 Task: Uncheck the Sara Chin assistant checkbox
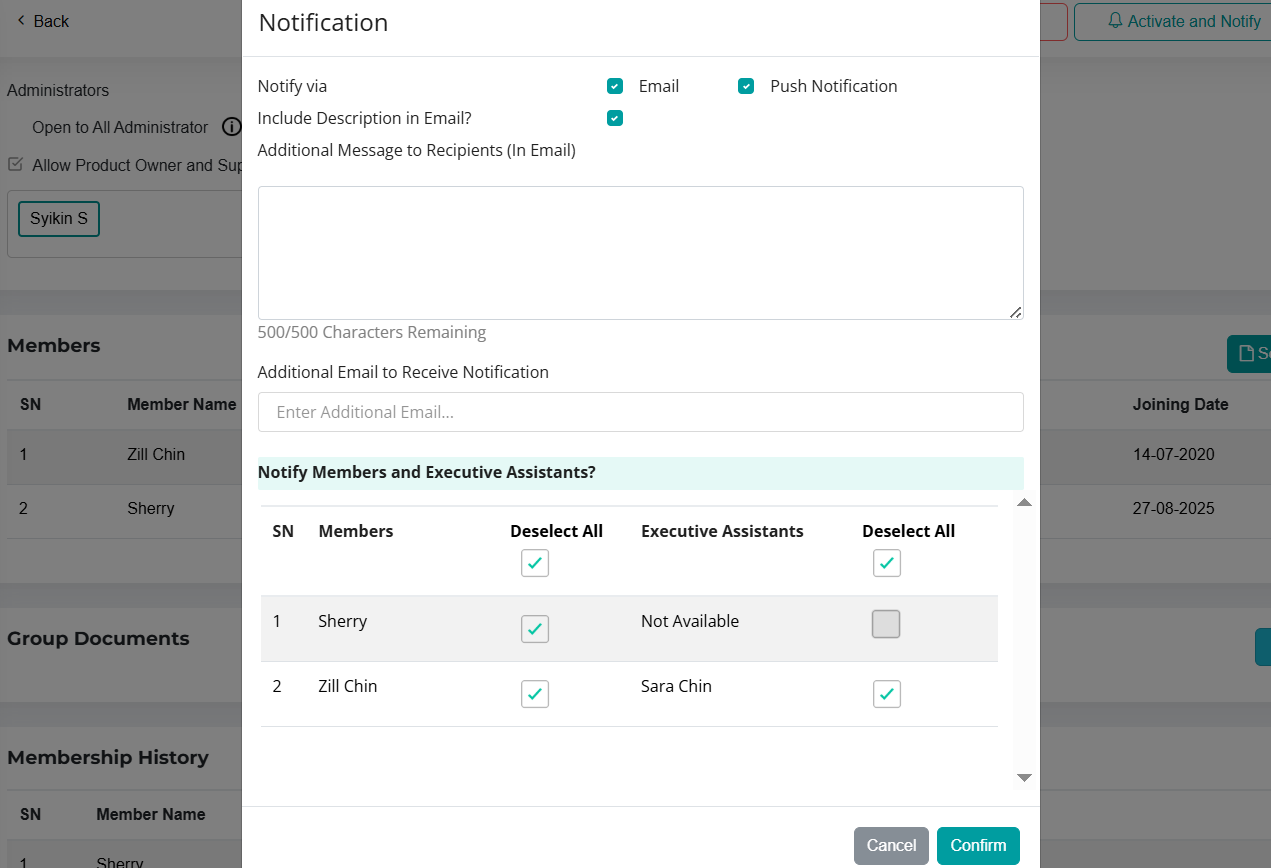click(887, 694)
